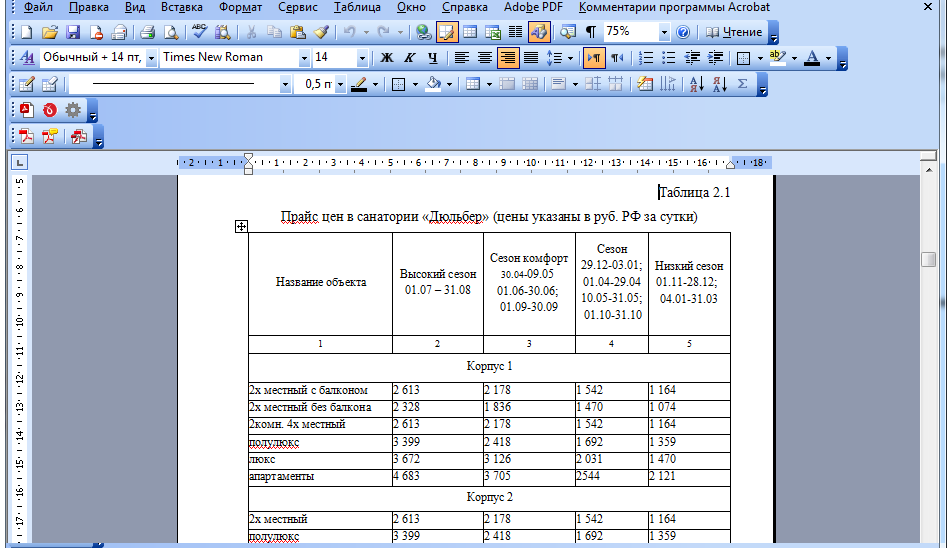The width and height of the screenshot is (948, 549).
Task: Open Комментарии программы Acrobat menu
Action: click(674, 7)
